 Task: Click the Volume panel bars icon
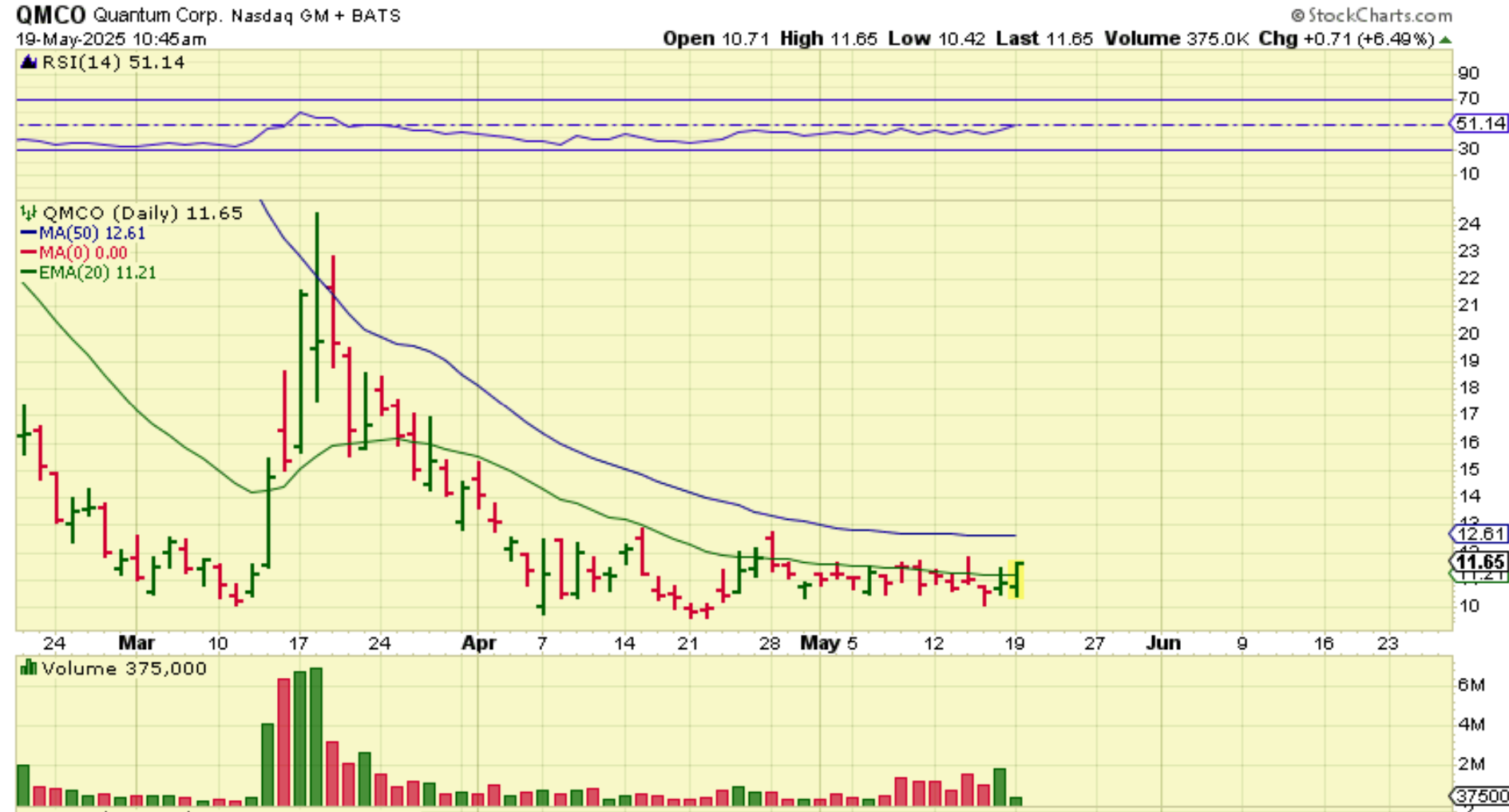[29, 668]
